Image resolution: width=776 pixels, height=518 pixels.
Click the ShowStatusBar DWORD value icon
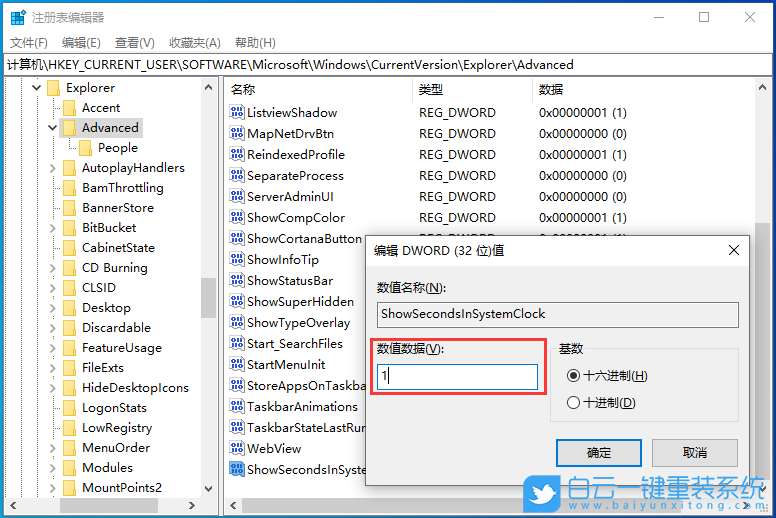pos(237,281)
